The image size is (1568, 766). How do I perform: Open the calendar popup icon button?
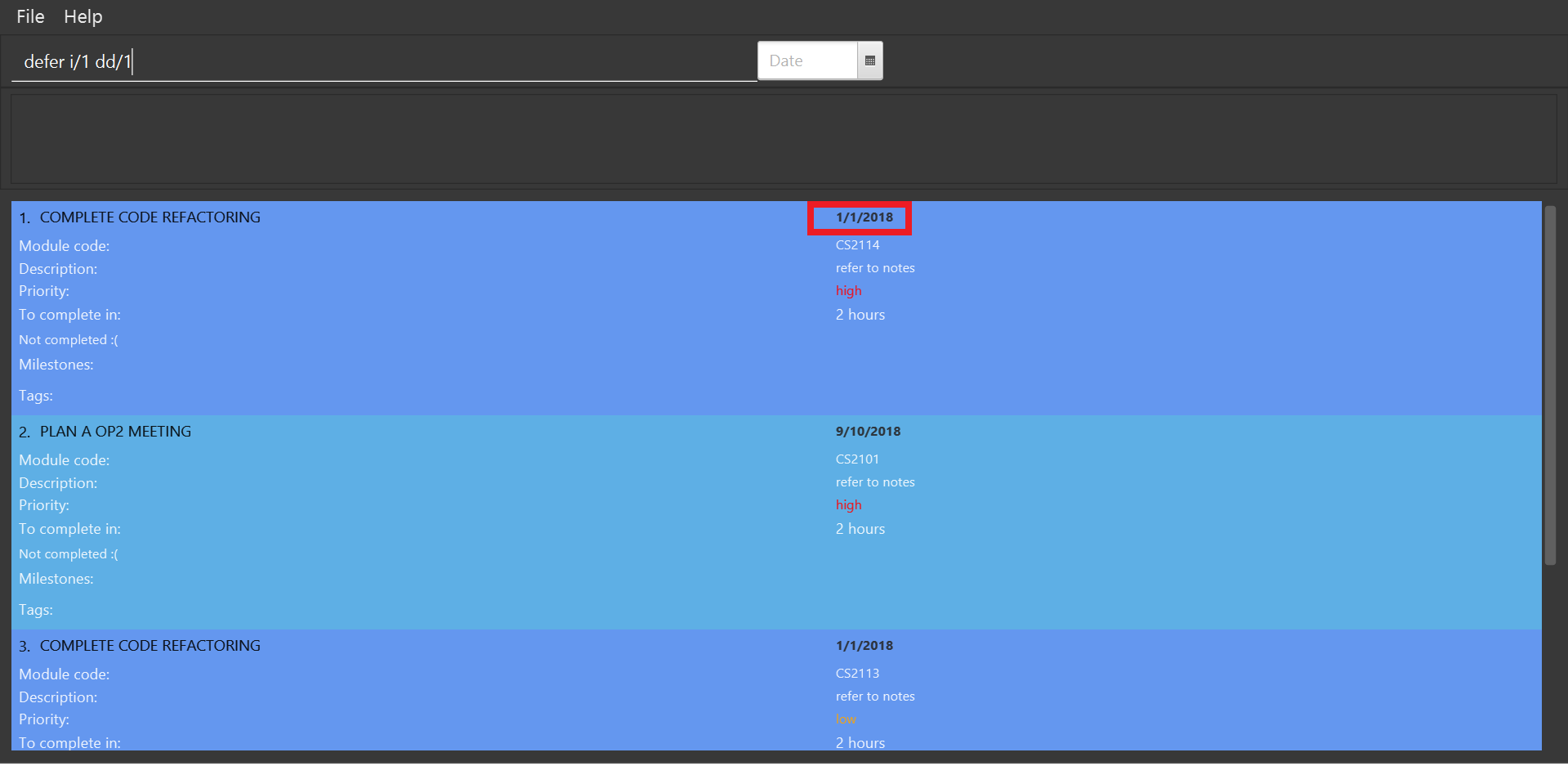pyautogui.click(x=870, y=60)
